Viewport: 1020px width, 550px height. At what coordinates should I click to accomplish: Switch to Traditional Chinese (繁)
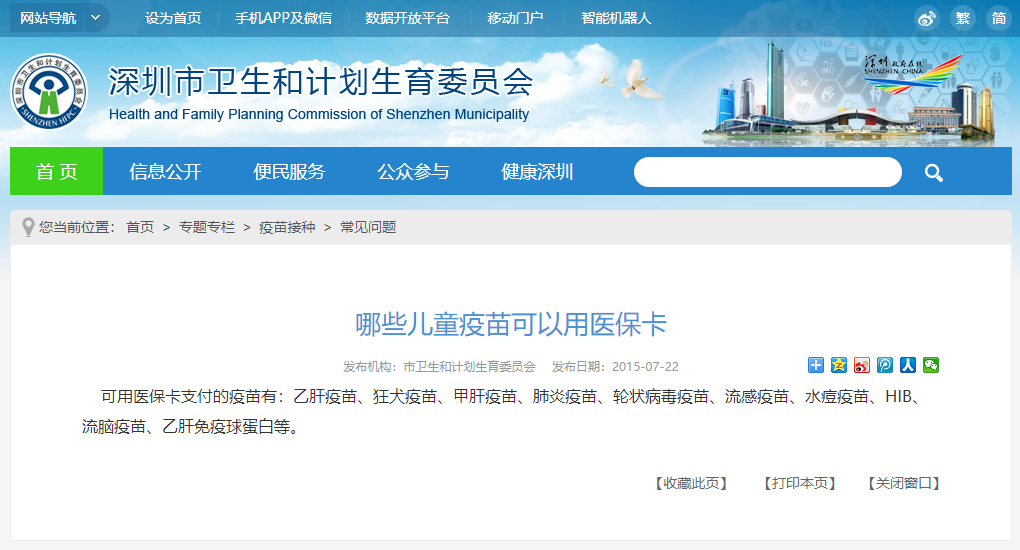pyautogui.click(x=962, y=18)
